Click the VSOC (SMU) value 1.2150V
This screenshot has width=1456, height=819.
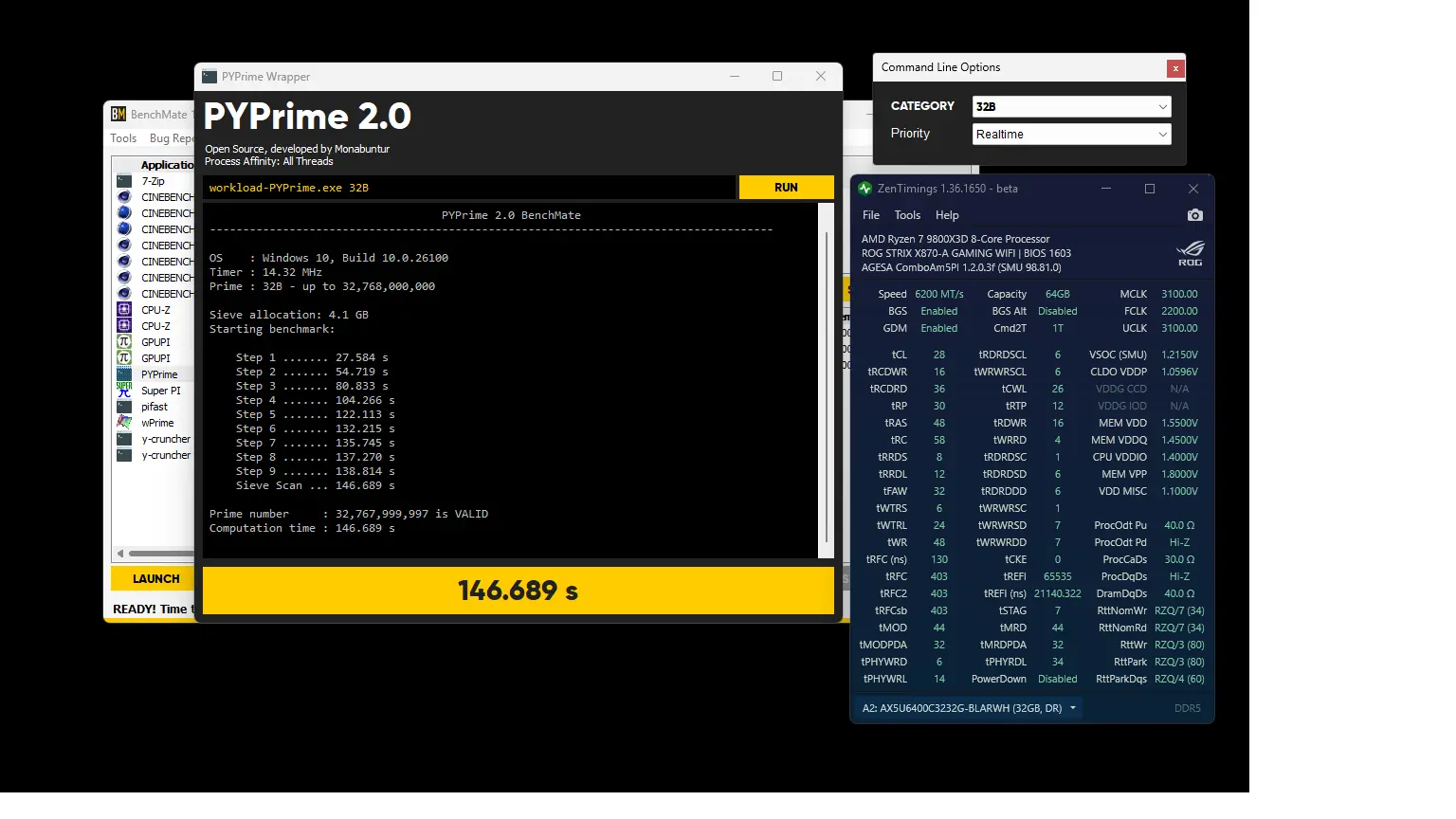[1179, 355]
